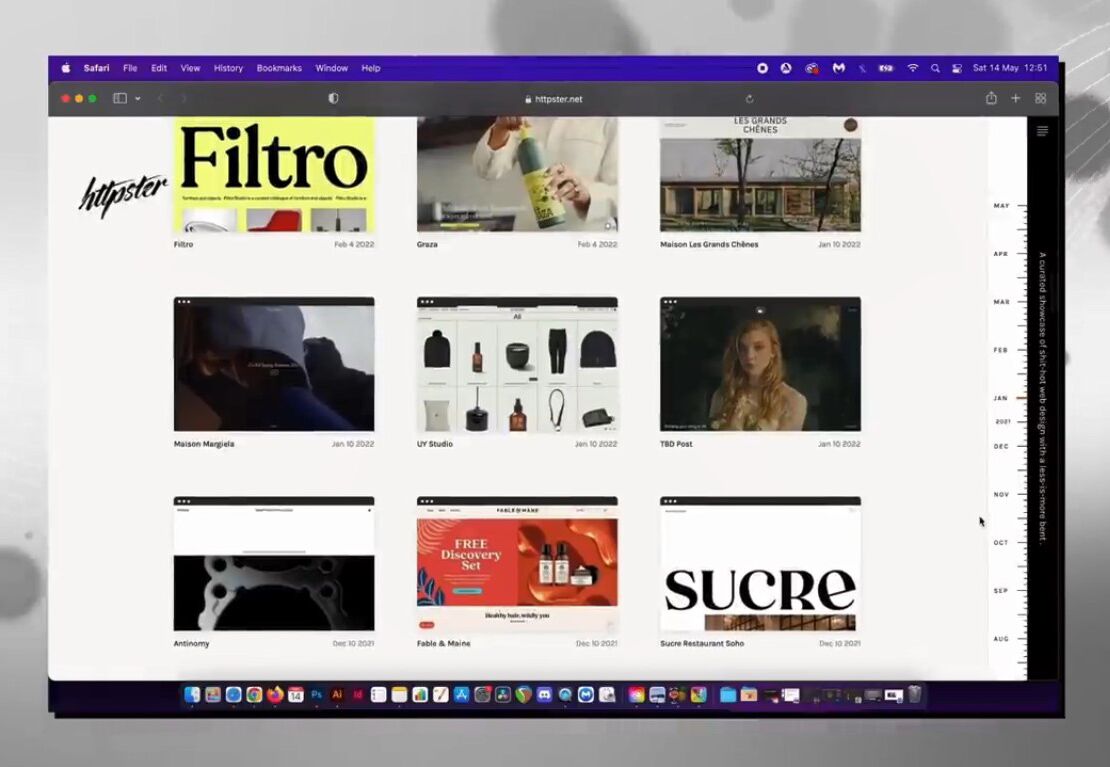Expand the sidebar dropdown chevron
This screenshot has height=767, width=1110.
pos(138,99)
